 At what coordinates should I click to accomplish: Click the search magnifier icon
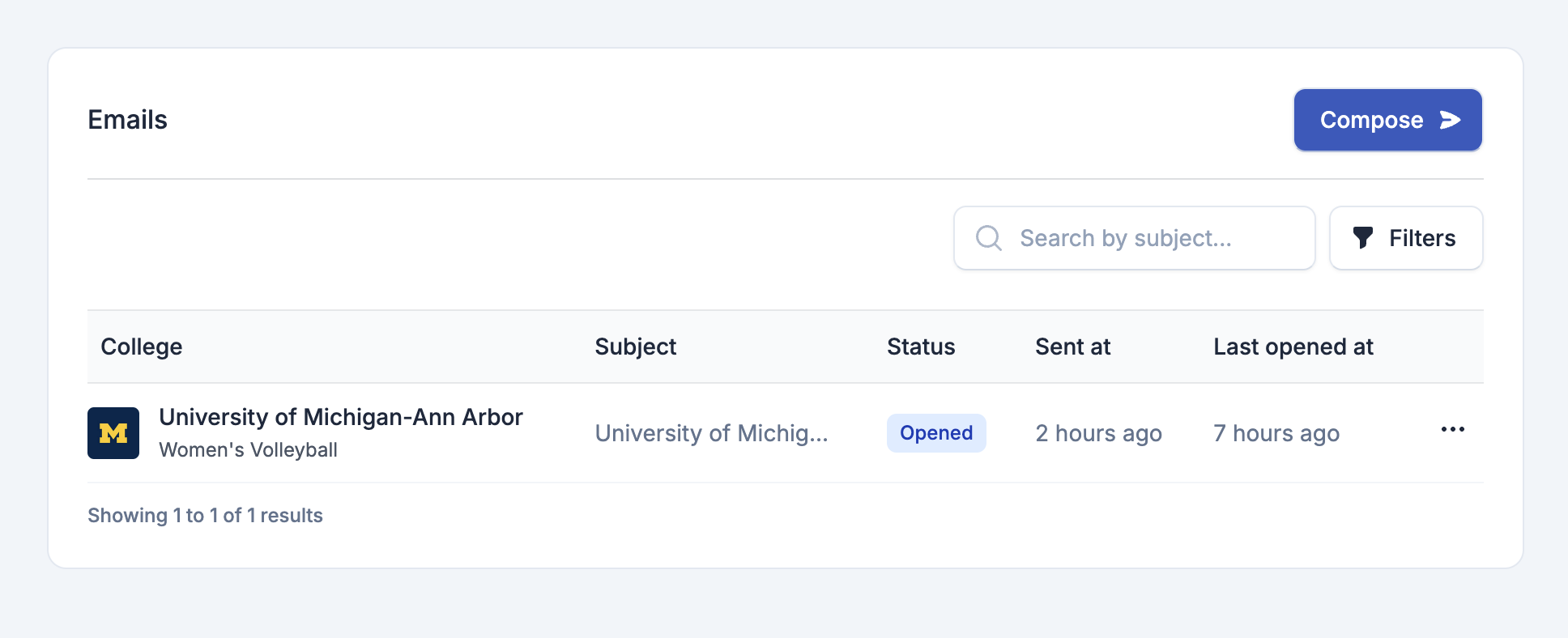(x=989, y=238)
